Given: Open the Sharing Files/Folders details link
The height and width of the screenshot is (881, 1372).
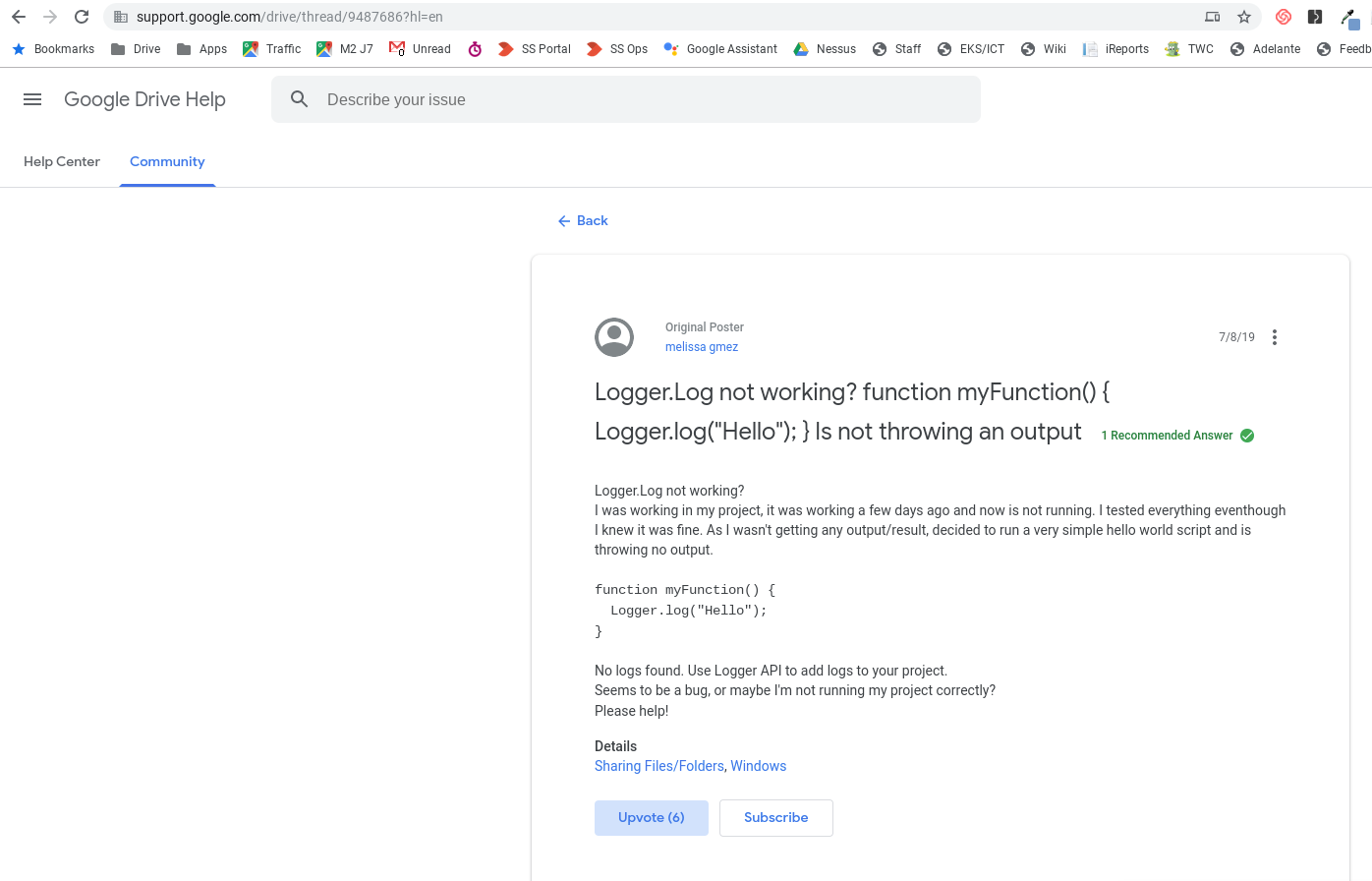Looking at the screenshot, I should pos(658,765).
